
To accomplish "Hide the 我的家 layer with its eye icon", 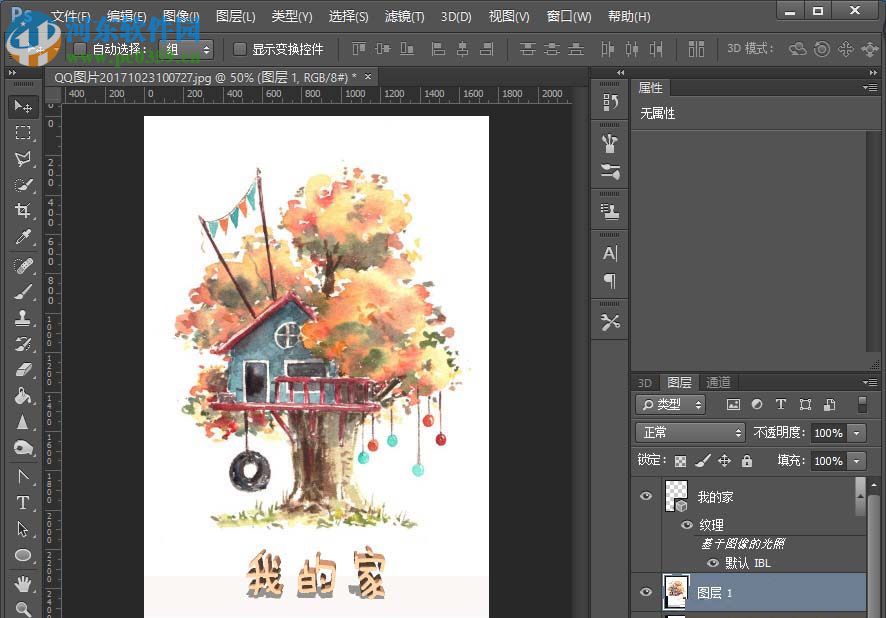I will 646,496.
